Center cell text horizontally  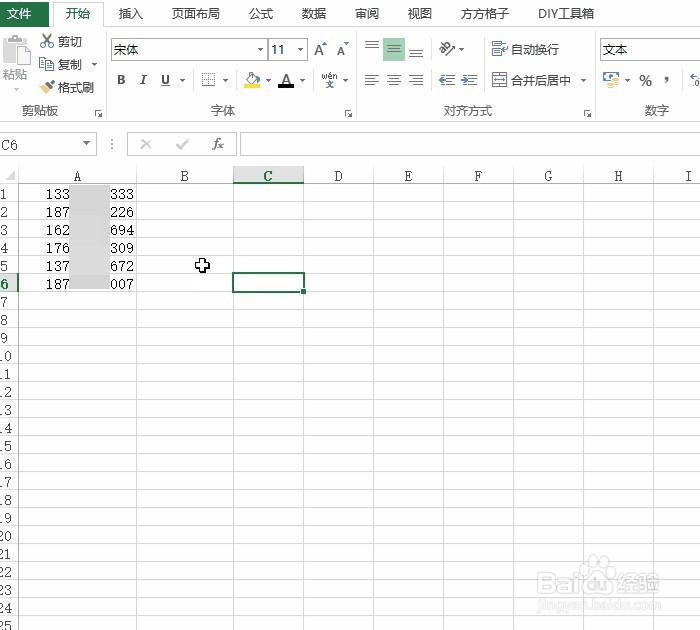coord(394,80)
